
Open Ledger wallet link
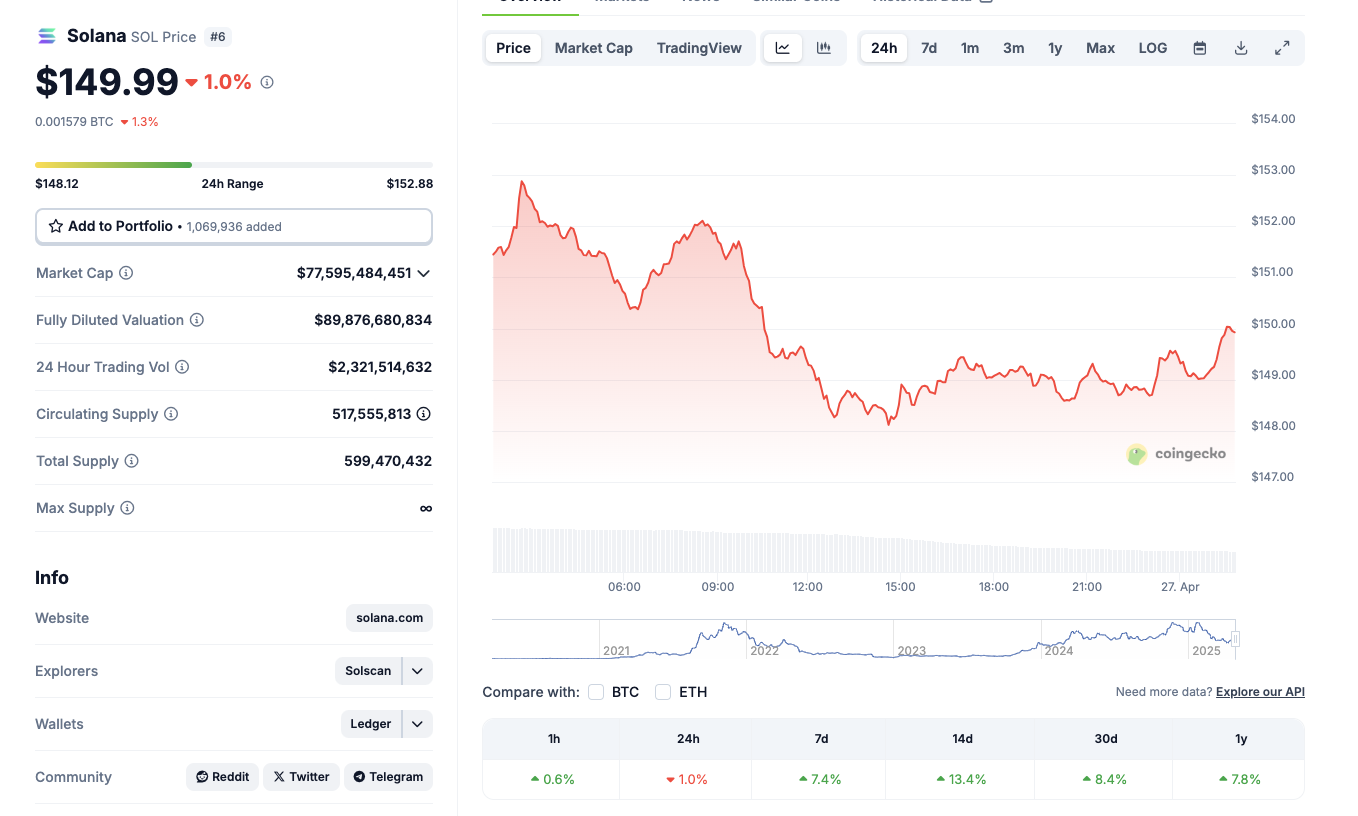[371, 724]
